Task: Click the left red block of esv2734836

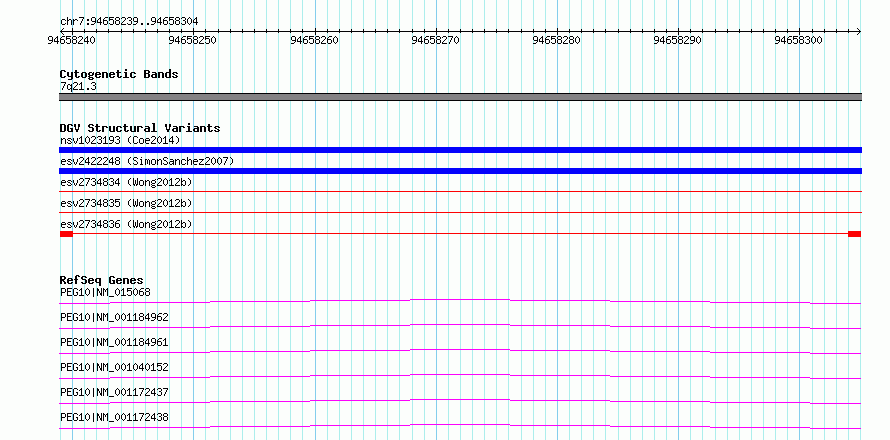Action: click(66, 234)
